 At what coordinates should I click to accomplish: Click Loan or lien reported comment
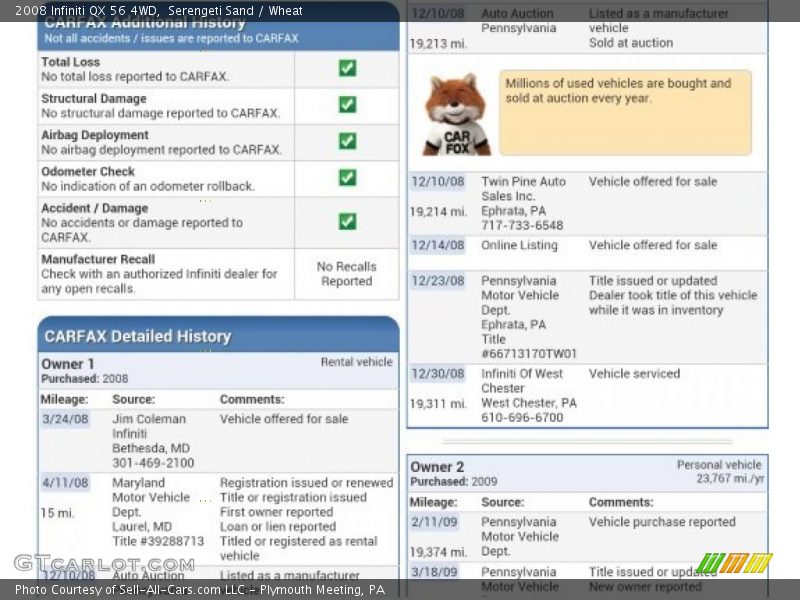(278, 527)
